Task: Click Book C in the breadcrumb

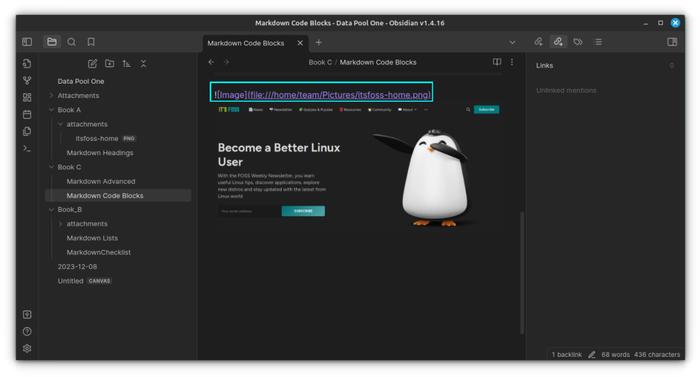Action: pos(320,62)
